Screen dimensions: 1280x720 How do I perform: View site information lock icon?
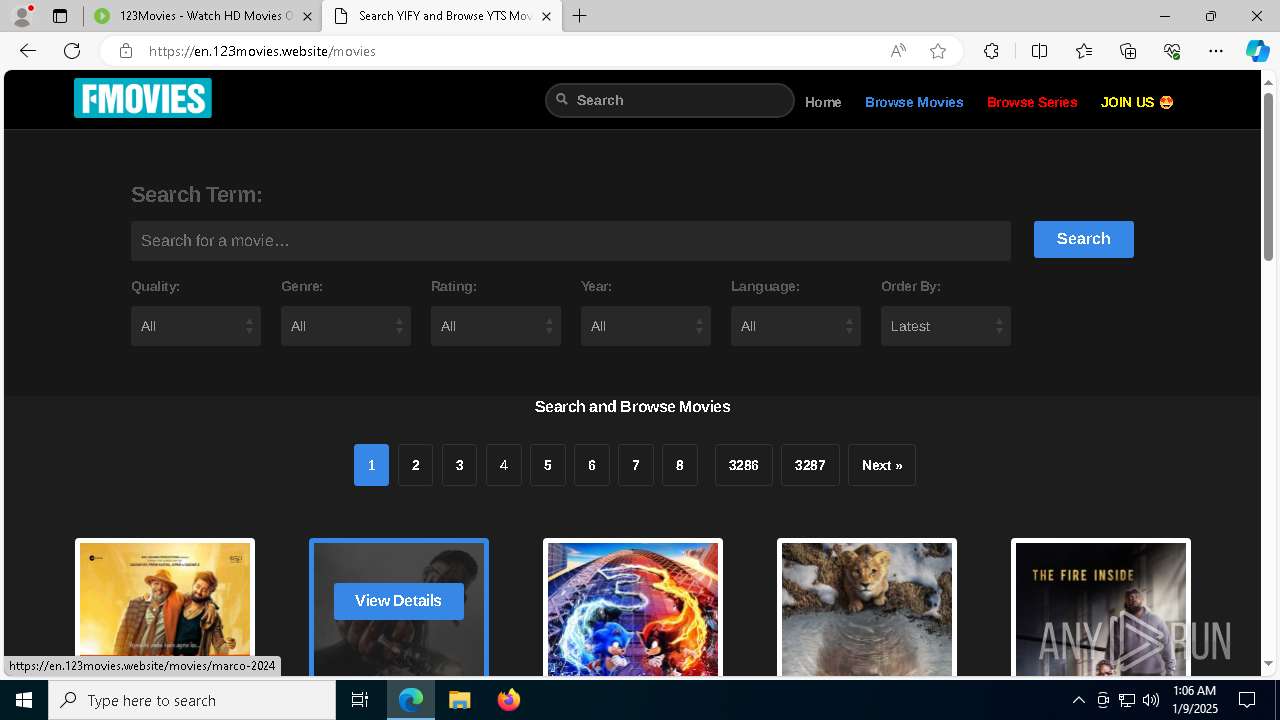tap(125, 51)
